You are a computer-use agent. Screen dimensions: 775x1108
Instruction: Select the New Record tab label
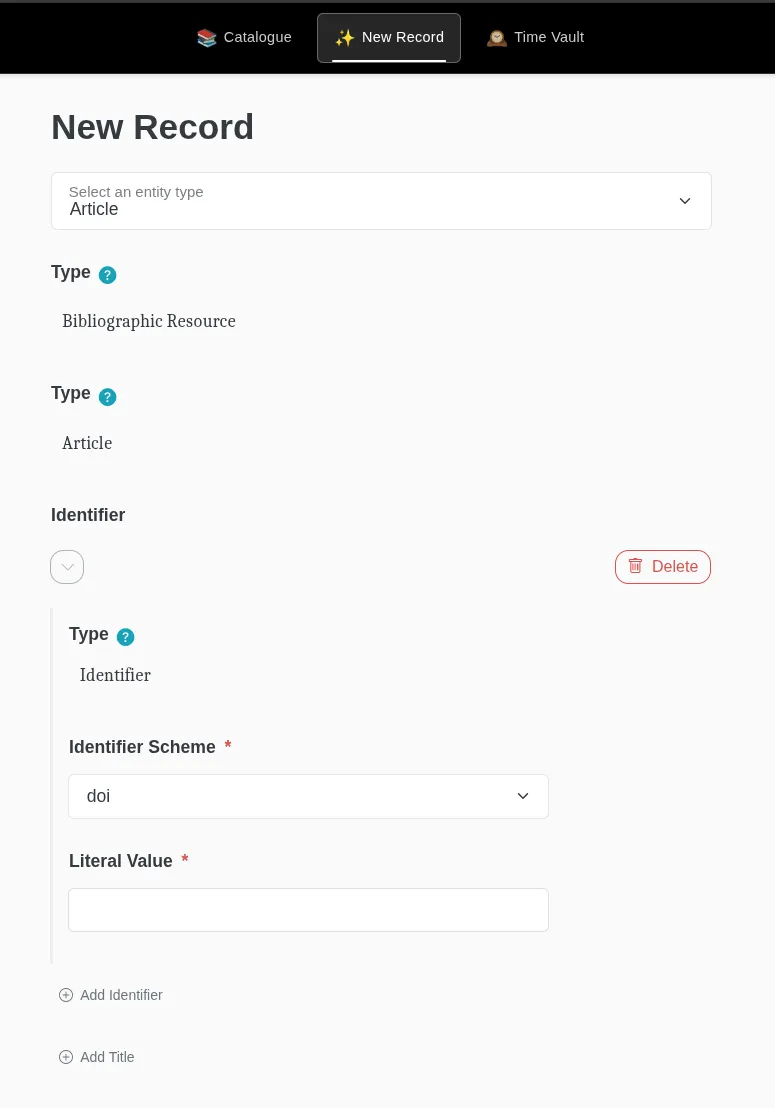point(403,37)
